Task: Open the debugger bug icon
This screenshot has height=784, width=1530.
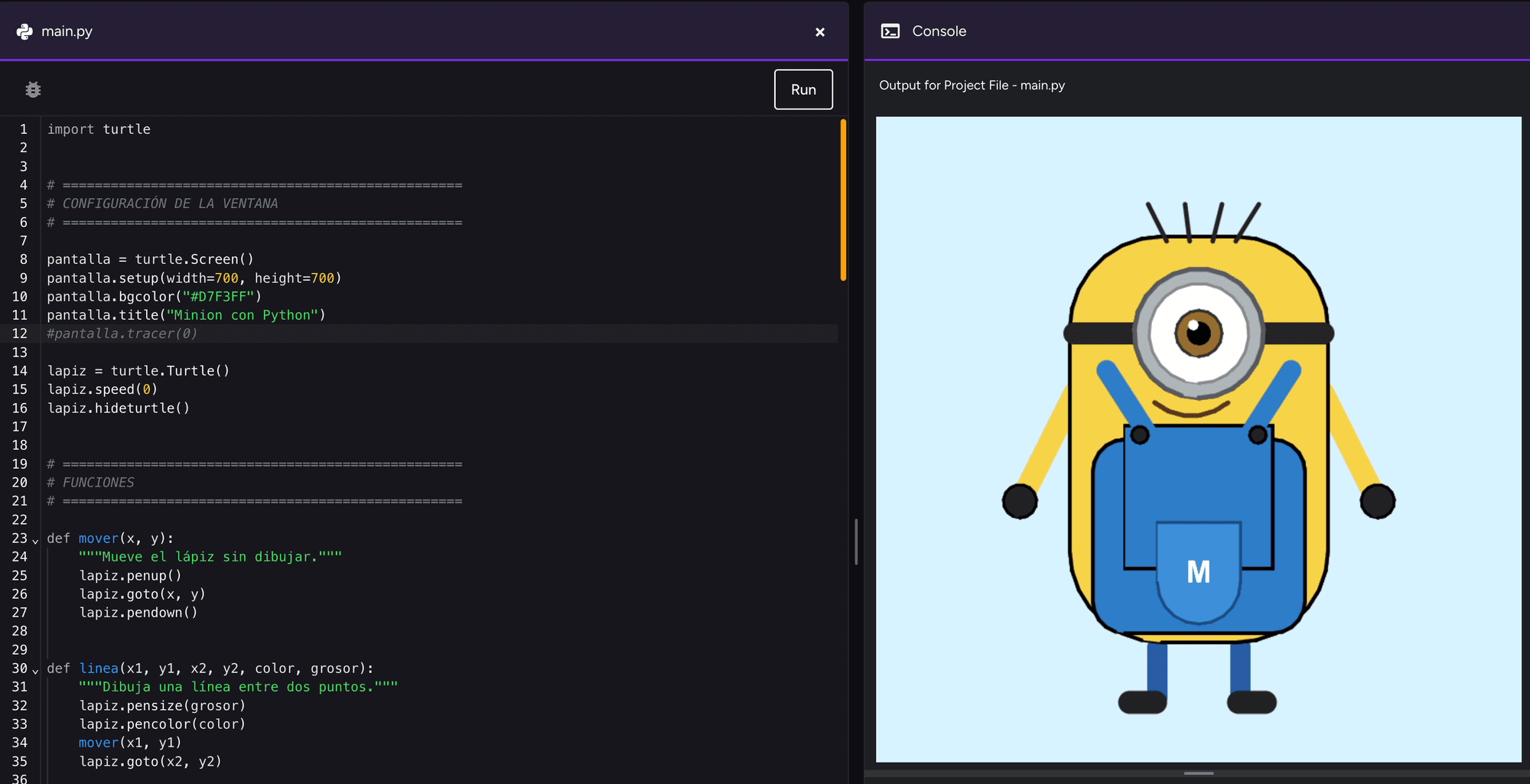Action: [x=33, y=89]
